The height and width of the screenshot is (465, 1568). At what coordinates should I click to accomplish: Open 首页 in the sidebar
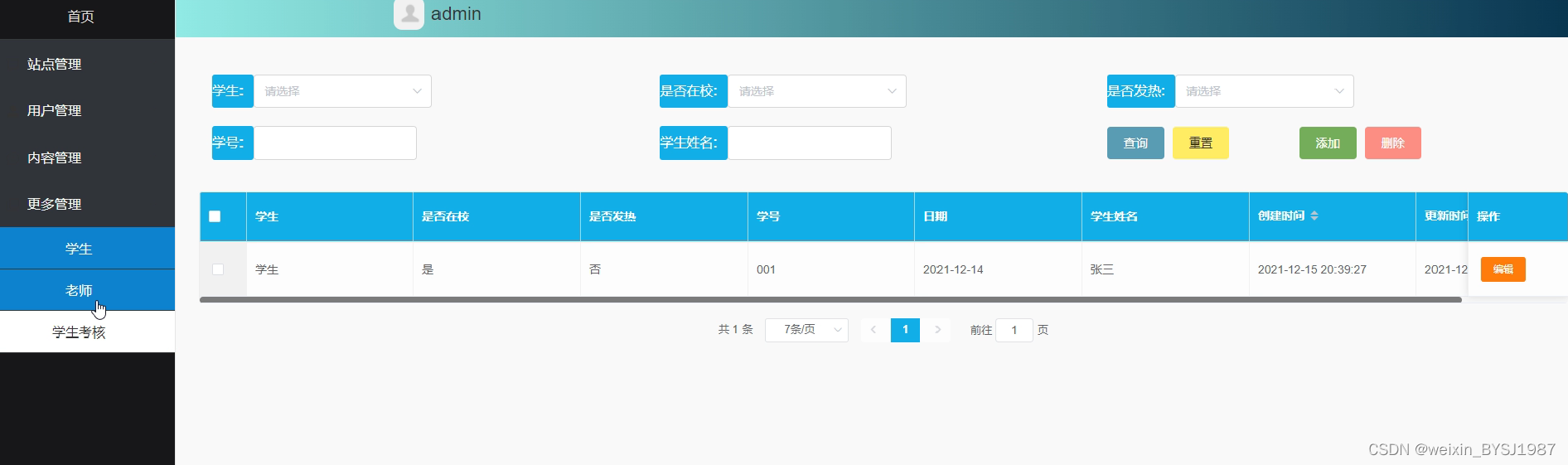[x=80, y=17]
